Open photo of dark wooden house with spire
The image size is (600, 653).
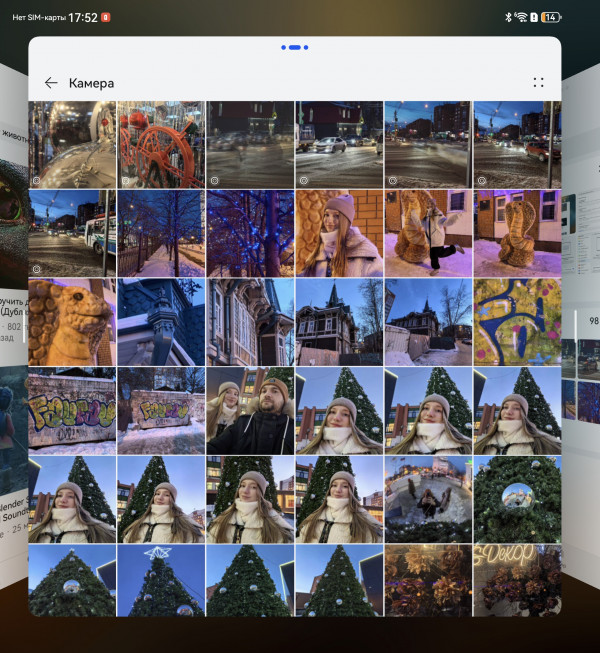[x=339, y=322]
